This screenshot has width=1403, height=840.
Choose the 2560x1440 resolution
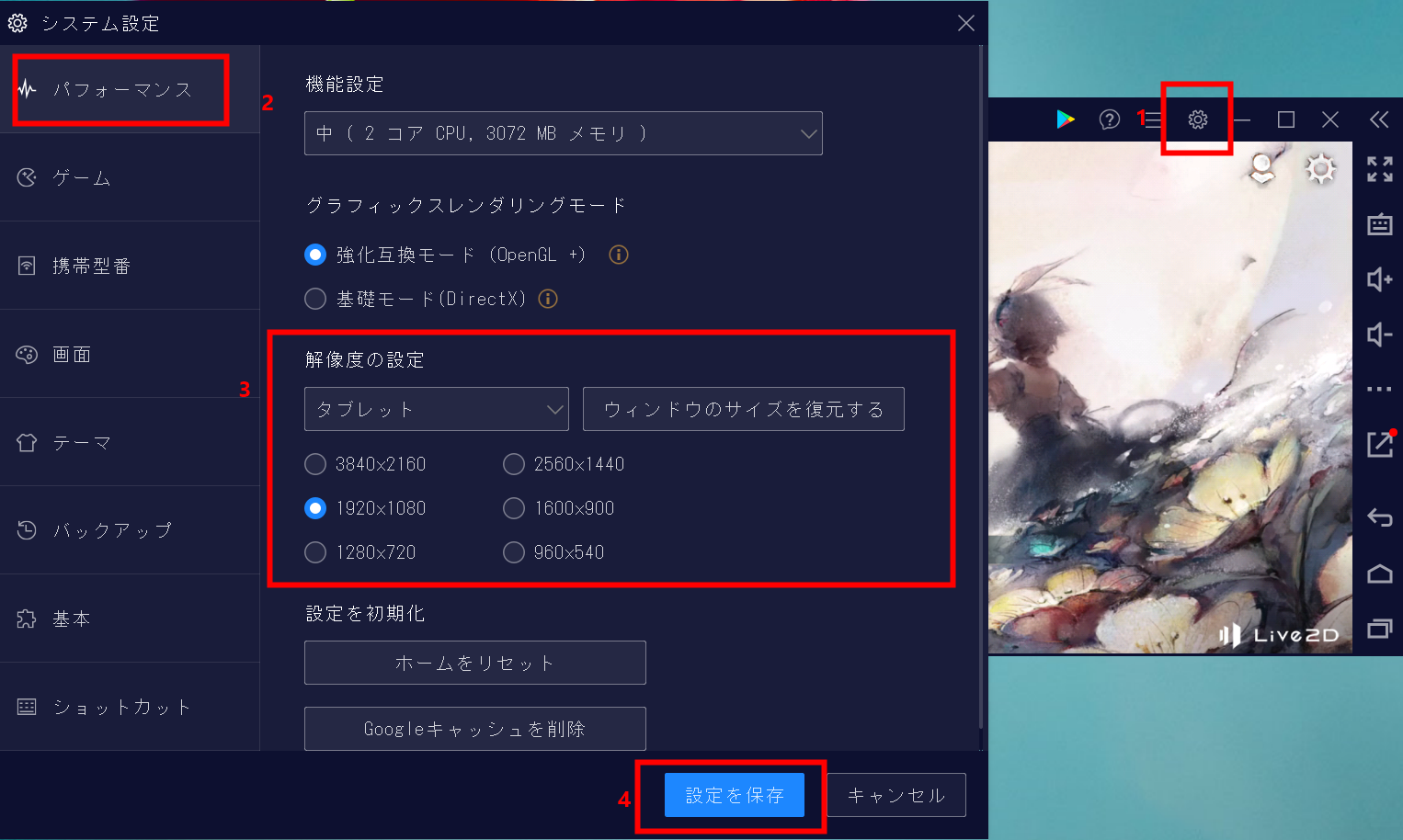tap(514, 464)
